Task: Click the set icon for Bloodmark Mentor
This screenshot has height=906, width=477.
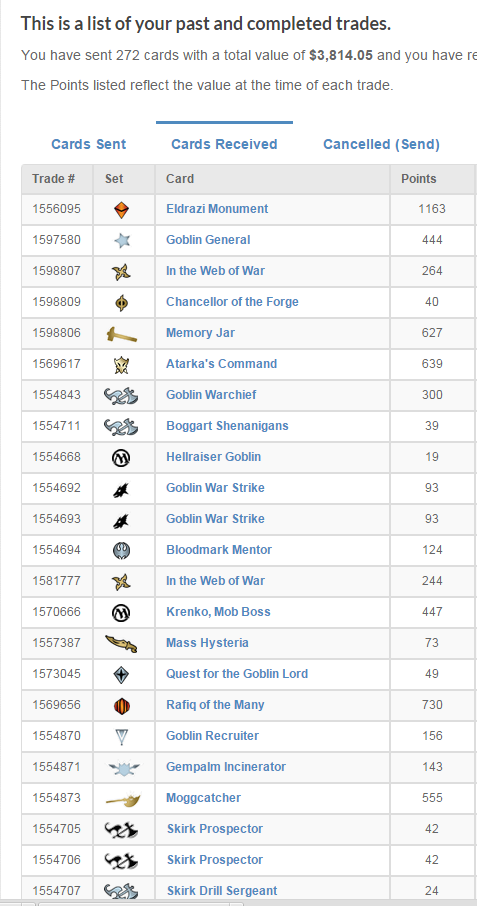Action: click(x=122, y=550)
